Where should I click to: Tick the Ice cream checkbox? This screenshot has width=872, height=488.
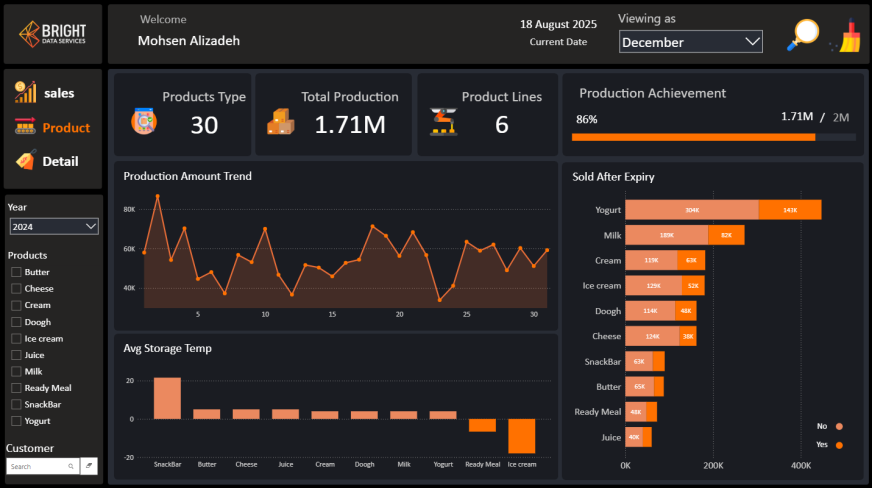tap(16, 338)
